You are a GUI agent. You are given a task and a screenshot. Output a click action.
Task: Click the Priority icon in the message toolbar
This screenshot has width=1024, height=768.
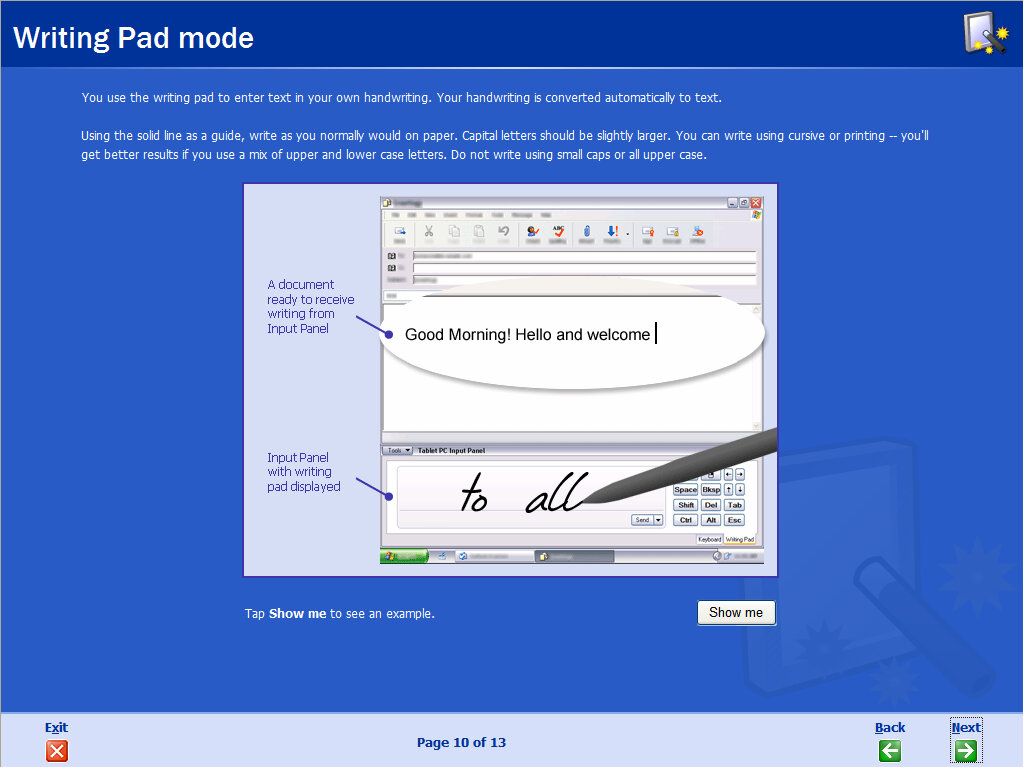611,231
